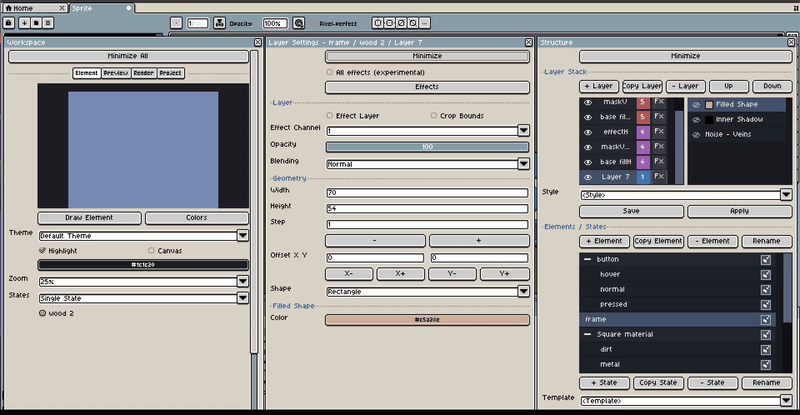Click the second symmetry icon with horizontal line
This screenshot has height=415, width=800.
[x=389, y=23]
